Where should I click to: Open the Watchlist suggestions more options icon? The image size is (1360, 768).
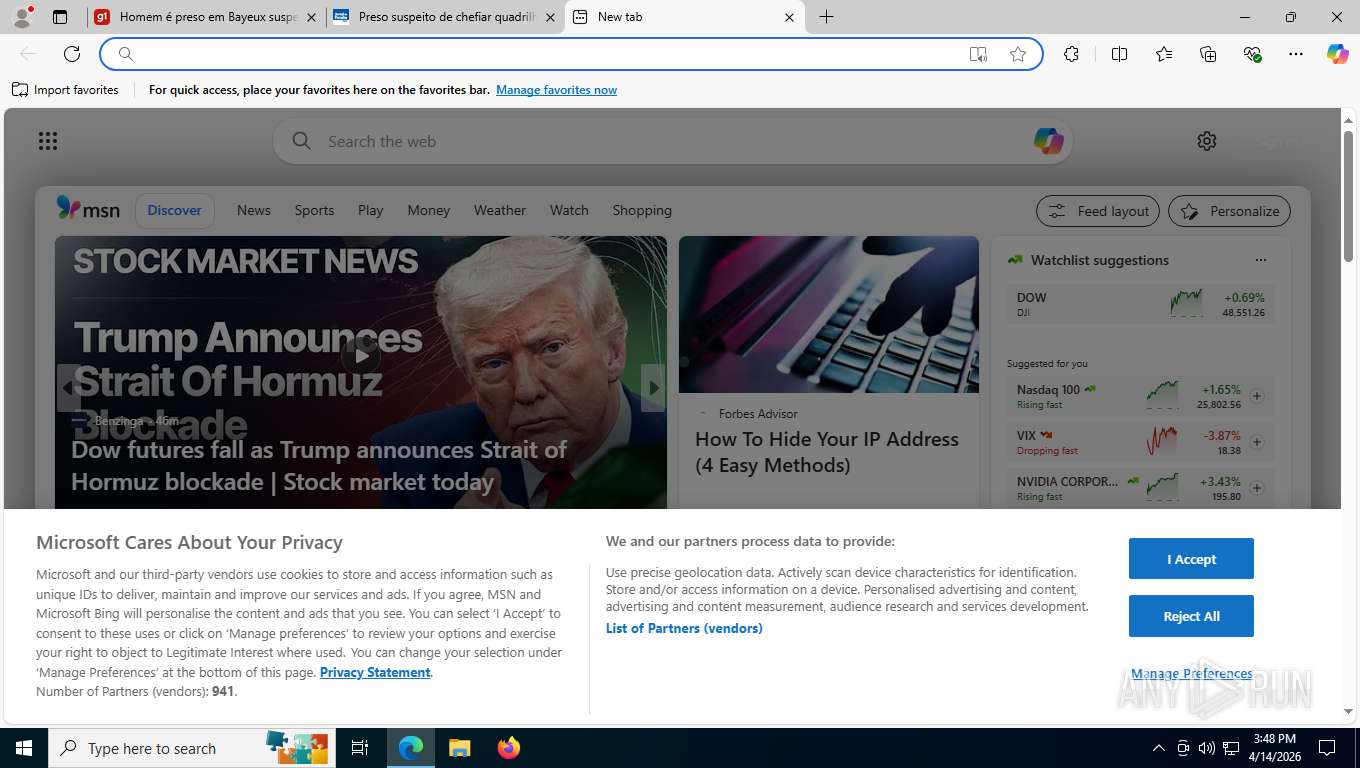[x=1260, y=260]
